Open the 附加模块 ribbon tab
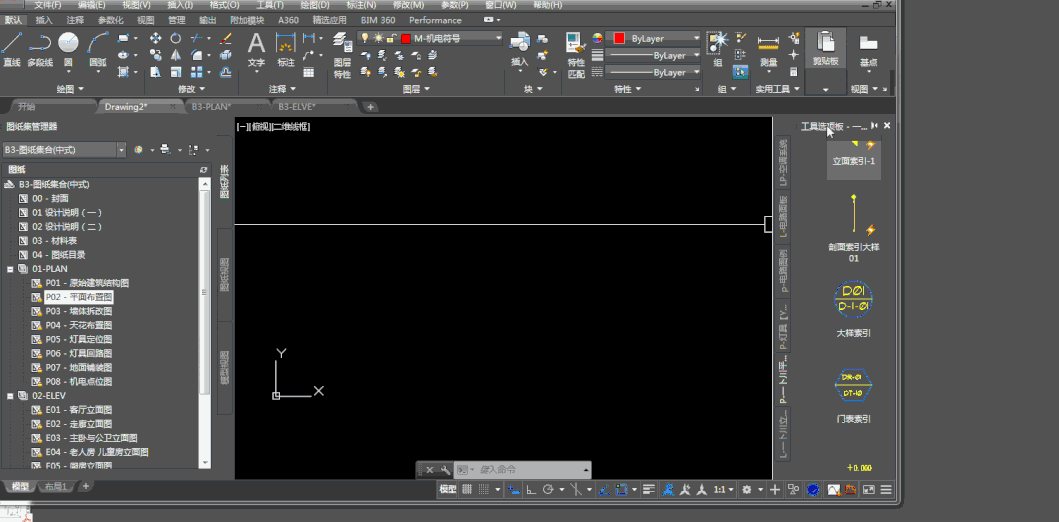Viewport: 1059px width, 522px height. coord(247,20)
